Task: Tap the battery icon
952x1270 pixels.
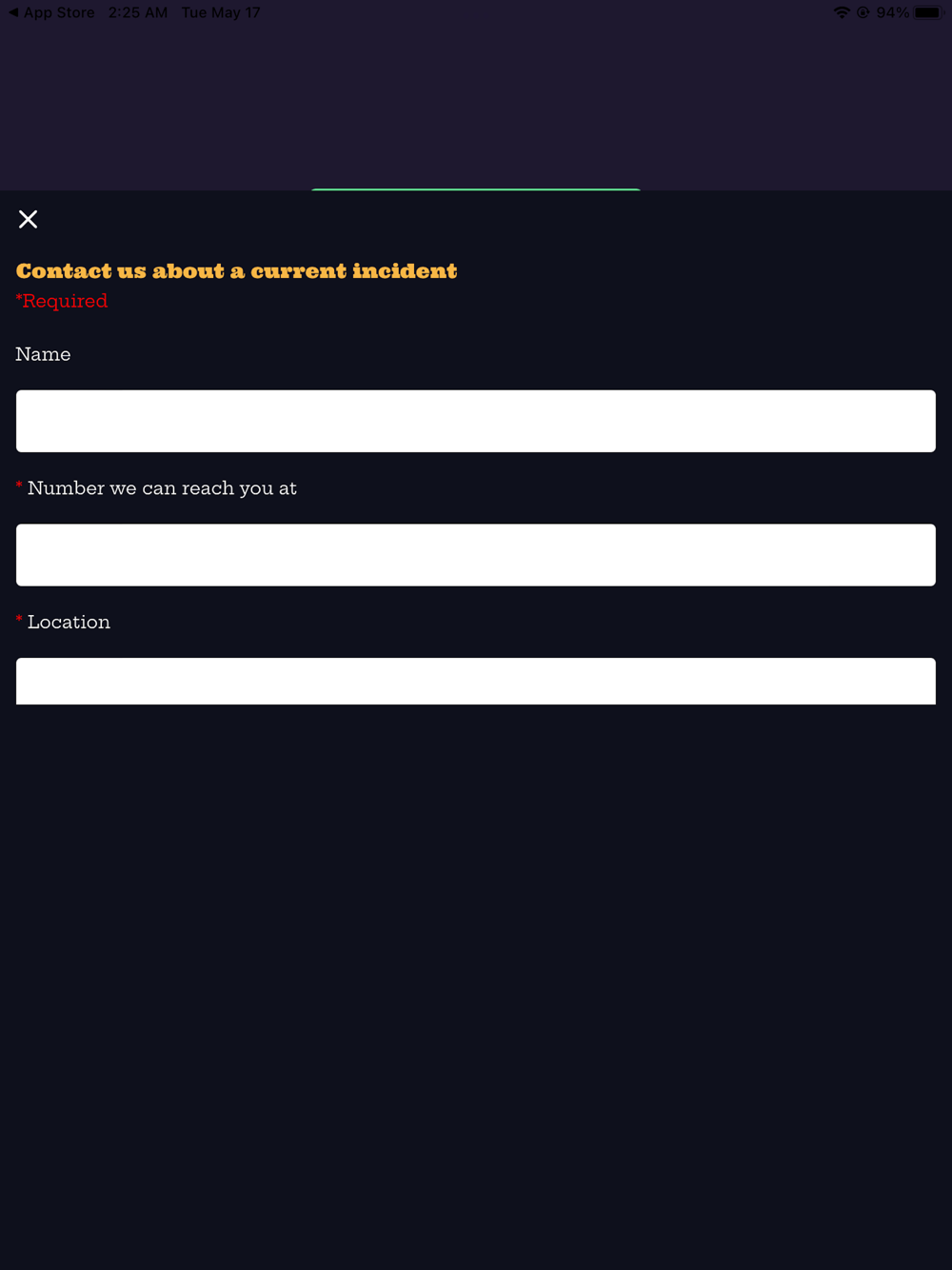Action: 928,12
